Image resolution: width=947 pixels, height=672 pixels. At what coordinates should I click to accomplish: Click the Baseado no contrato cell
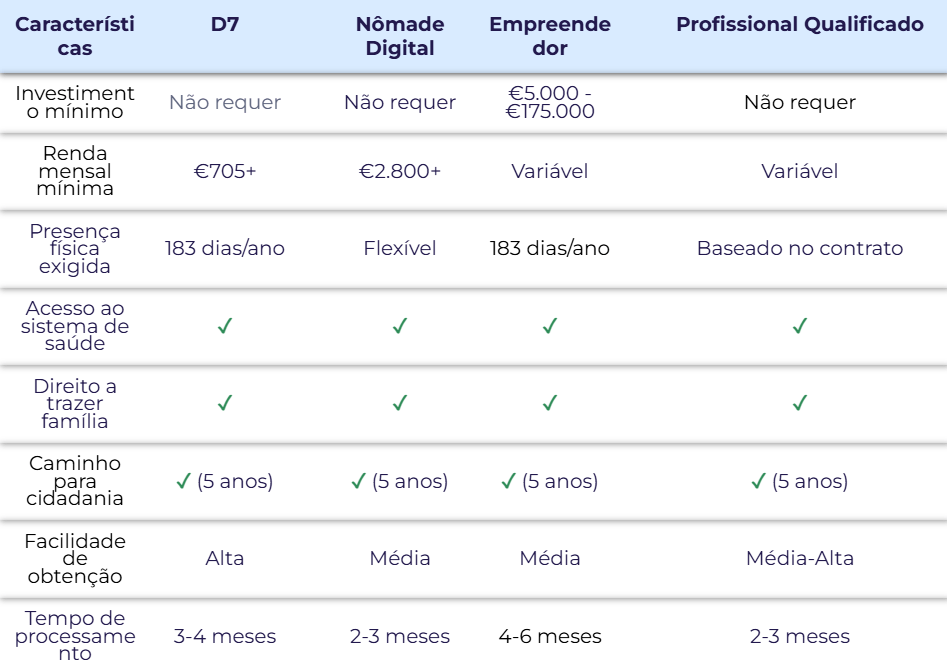point(800,248)
